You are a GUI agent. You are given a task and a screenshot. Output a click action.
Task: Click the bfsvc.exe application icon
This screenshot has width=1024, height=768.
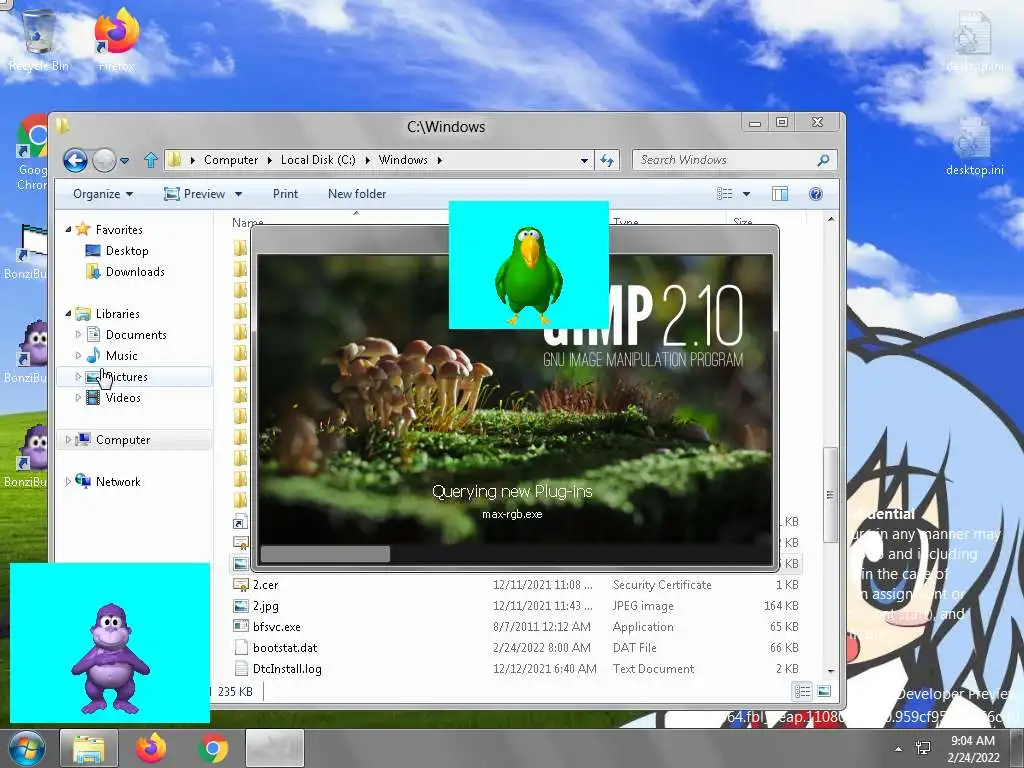coord(241,626)
